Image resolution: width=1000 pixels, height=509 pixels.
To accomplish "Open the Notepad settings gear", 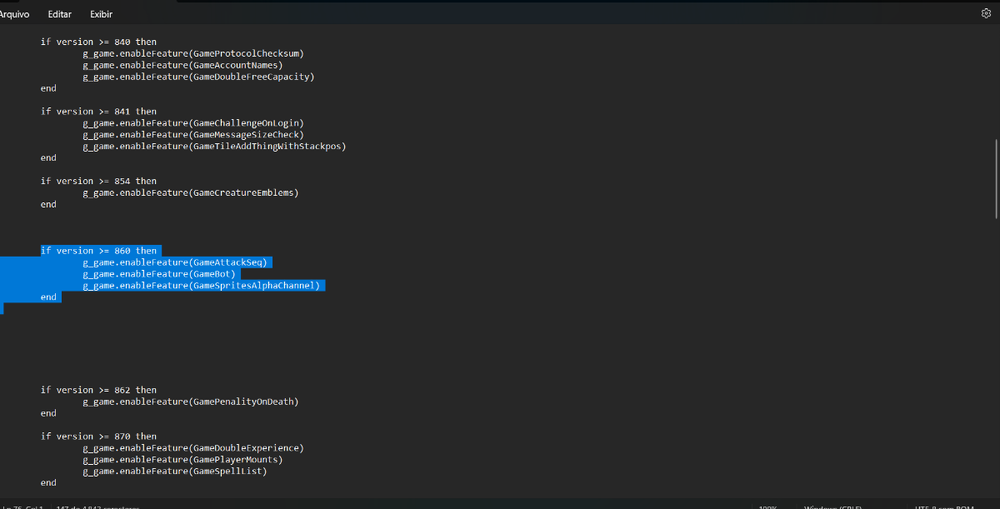I will 985,14.
